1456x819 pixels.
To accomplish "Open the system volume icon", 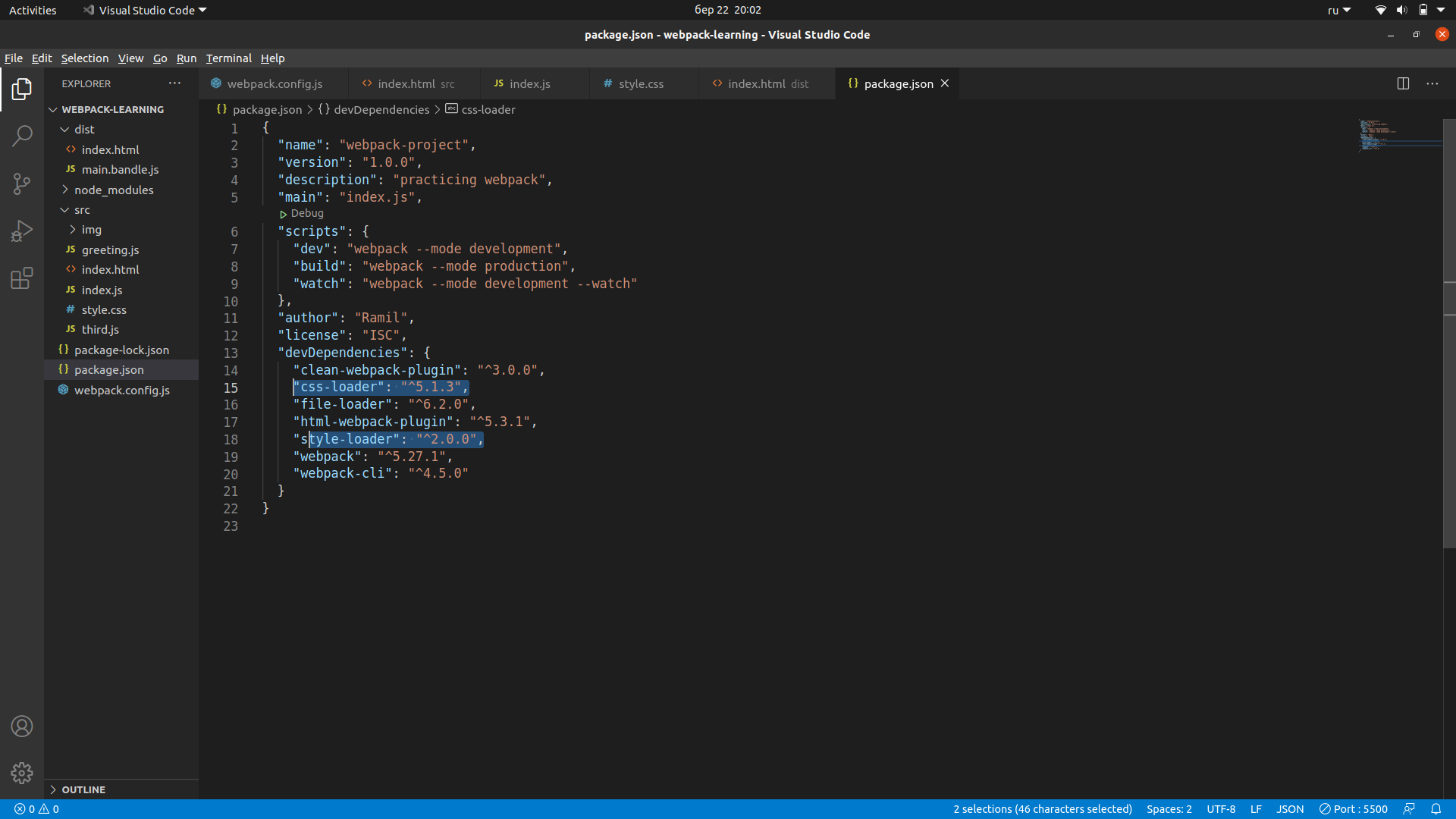I will pos(1401,10).
